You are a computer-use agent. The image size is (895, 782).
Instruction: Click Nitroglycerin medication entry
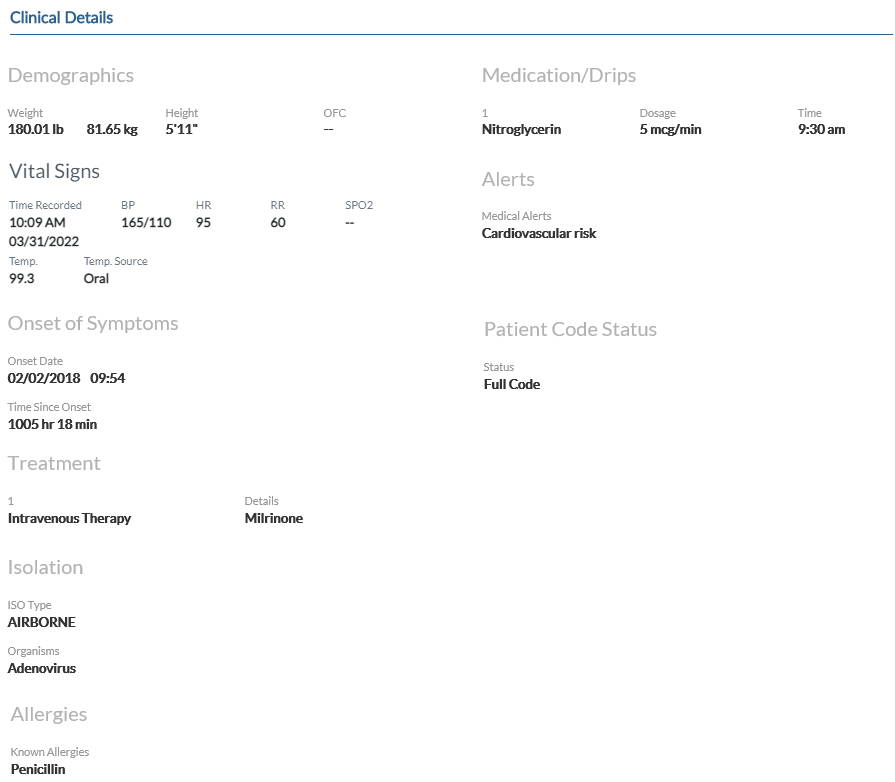pos(522,130)
